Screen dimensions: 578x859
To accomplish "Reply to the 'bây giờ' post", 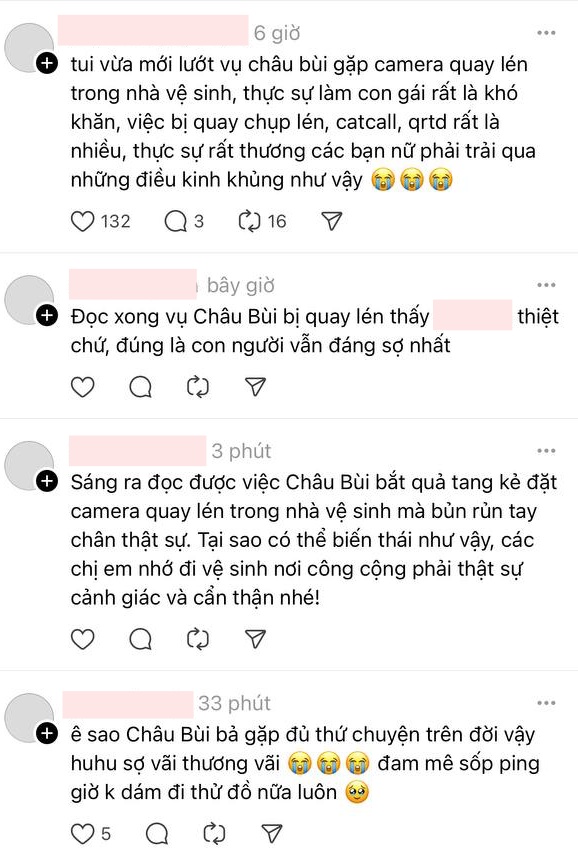I will (x=141, y=387).
